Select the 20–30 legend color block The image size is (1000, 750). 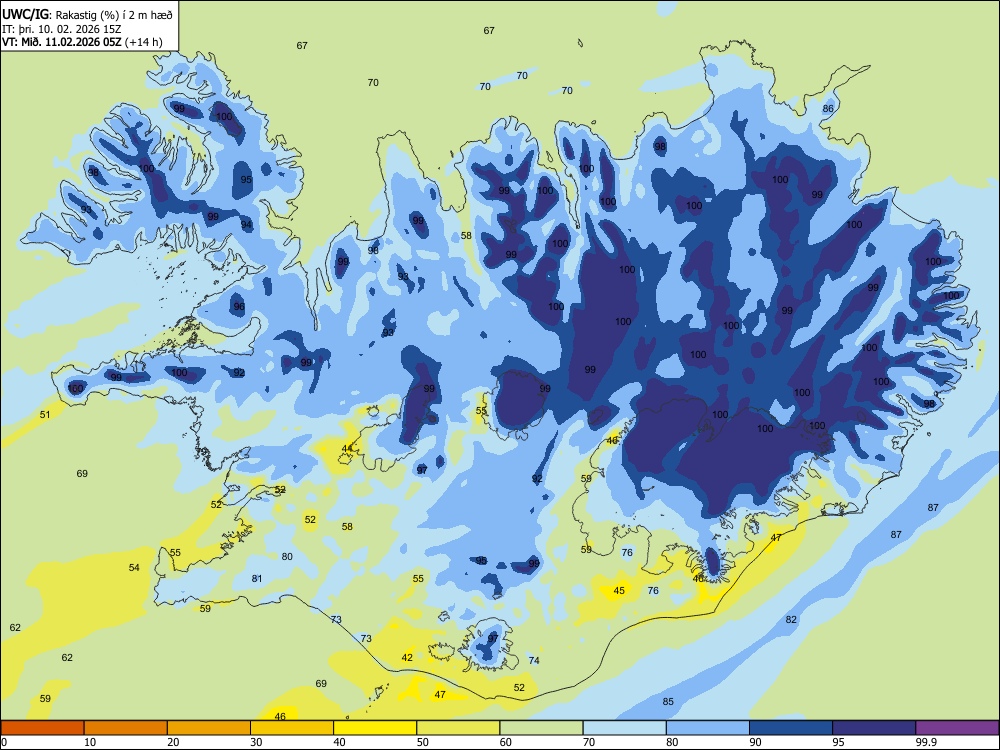pyautogui.click(x=209, y=728)
